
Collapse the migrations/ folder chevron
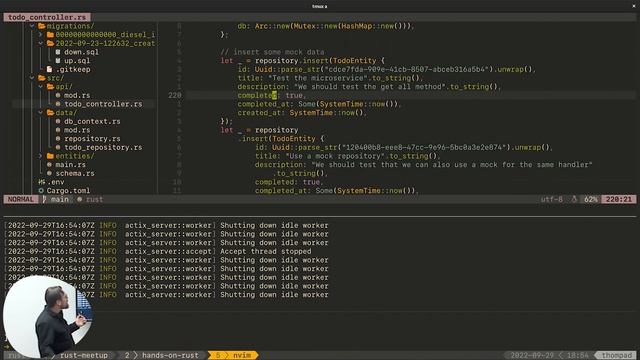tap(32, 26)
